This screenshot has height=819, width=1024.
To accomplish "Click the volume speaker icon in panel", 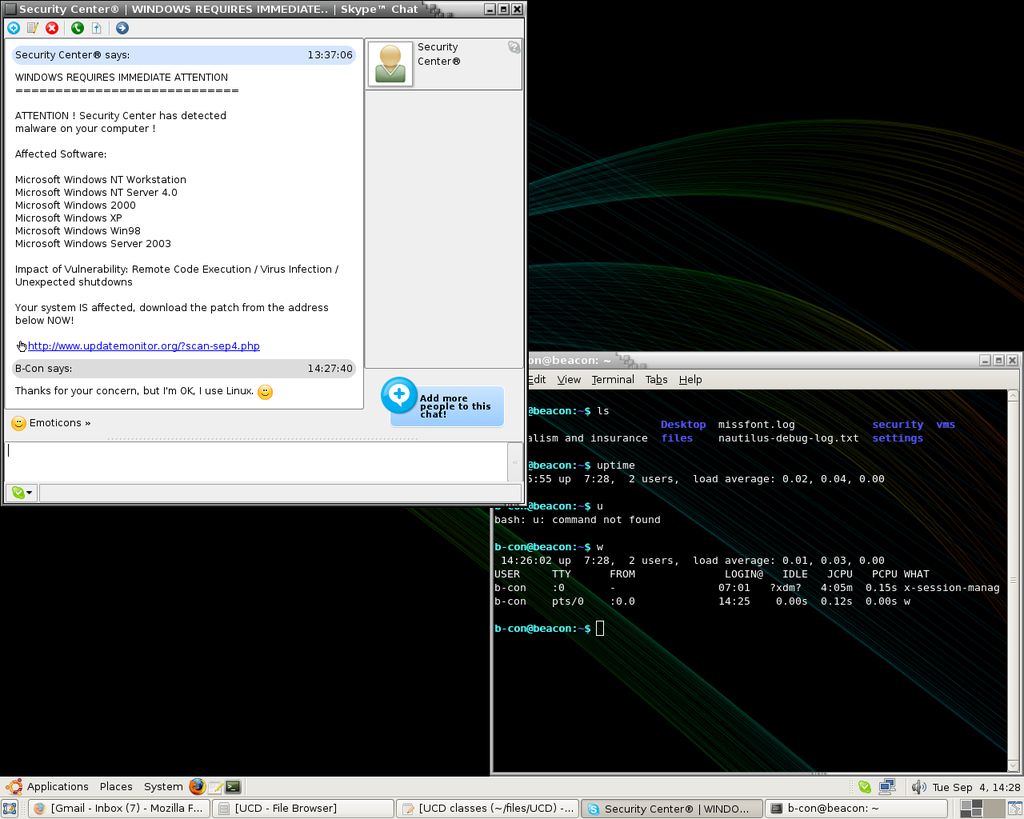I will pos(918,787).
